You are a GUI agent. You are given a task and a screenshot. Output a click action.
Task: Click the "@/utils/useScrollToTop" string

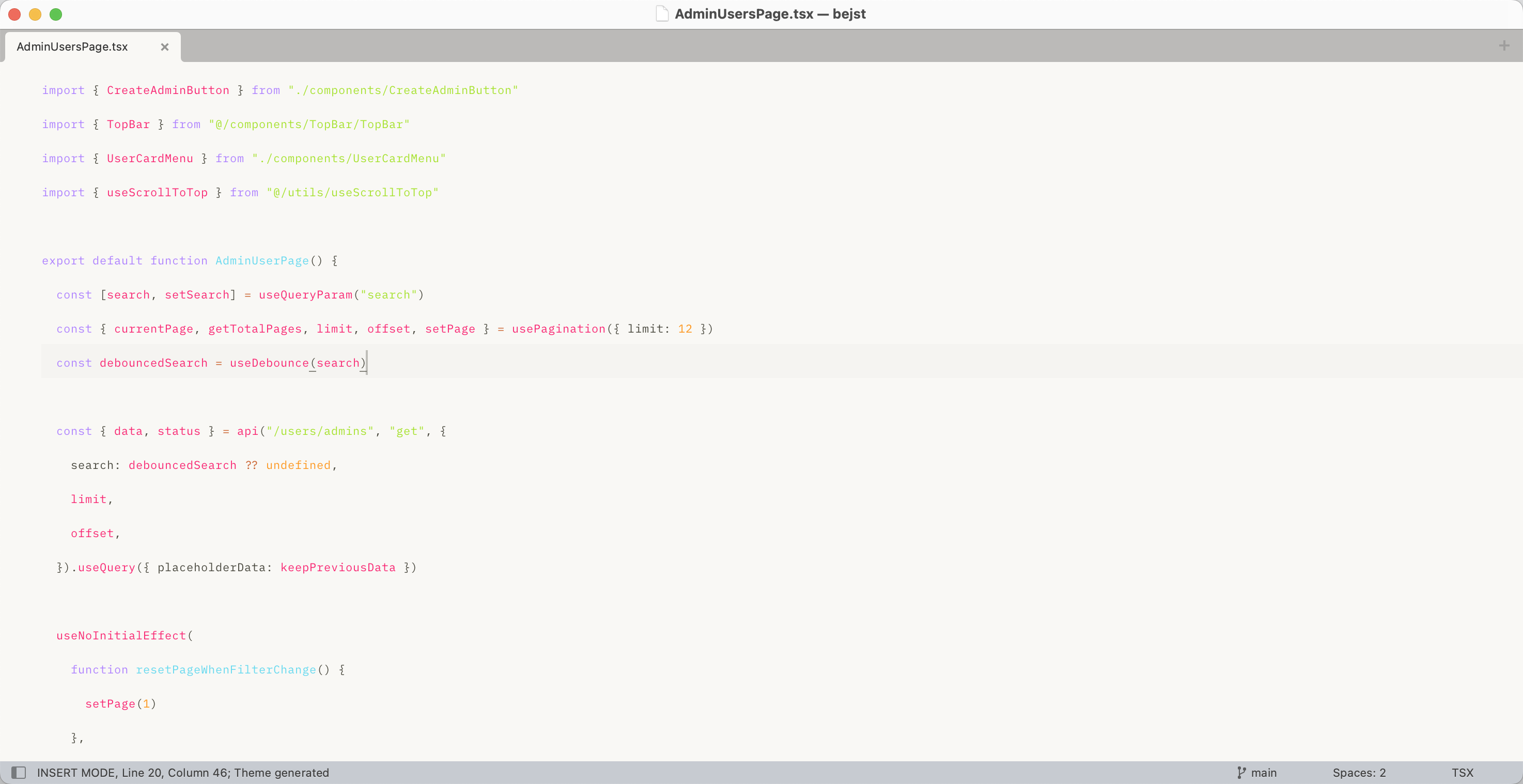(352, 192)
